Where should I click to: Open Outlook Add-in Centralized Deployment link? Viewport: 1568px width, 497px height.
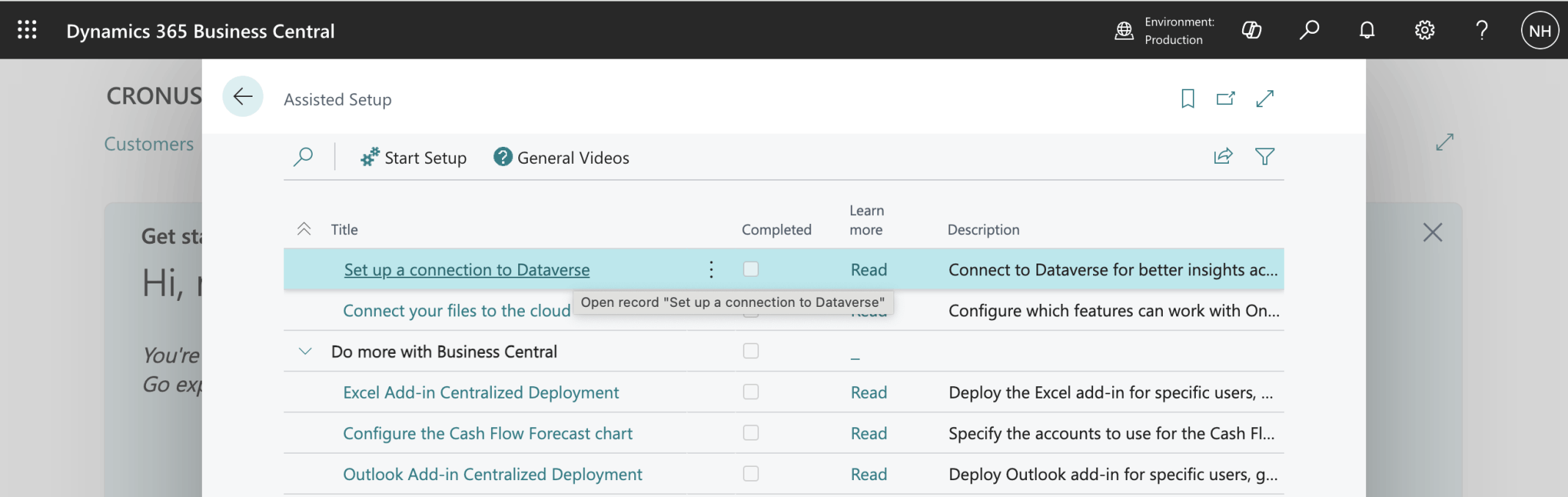492,474
